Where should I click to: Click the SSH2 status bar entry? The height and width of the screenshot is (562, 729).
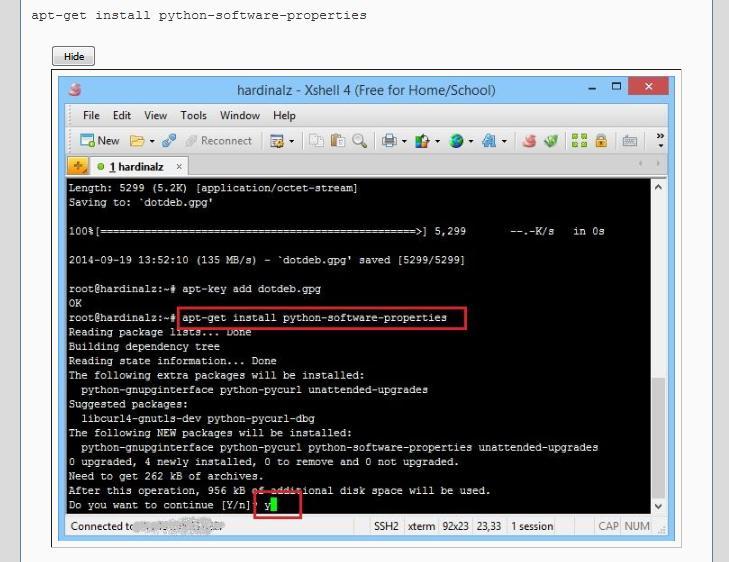pyautogui.click(x=386, y=526)
